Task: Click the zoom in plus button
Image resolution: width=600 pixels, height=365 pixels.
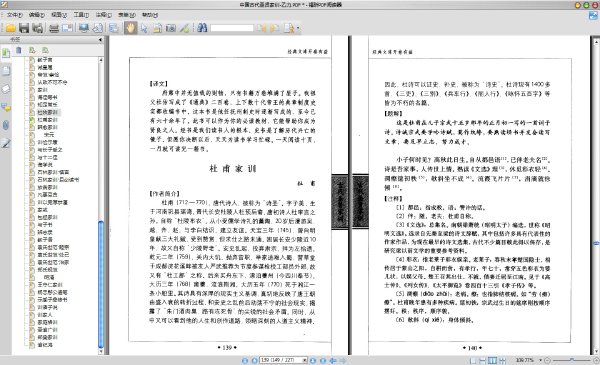Action: pos(596,360)
